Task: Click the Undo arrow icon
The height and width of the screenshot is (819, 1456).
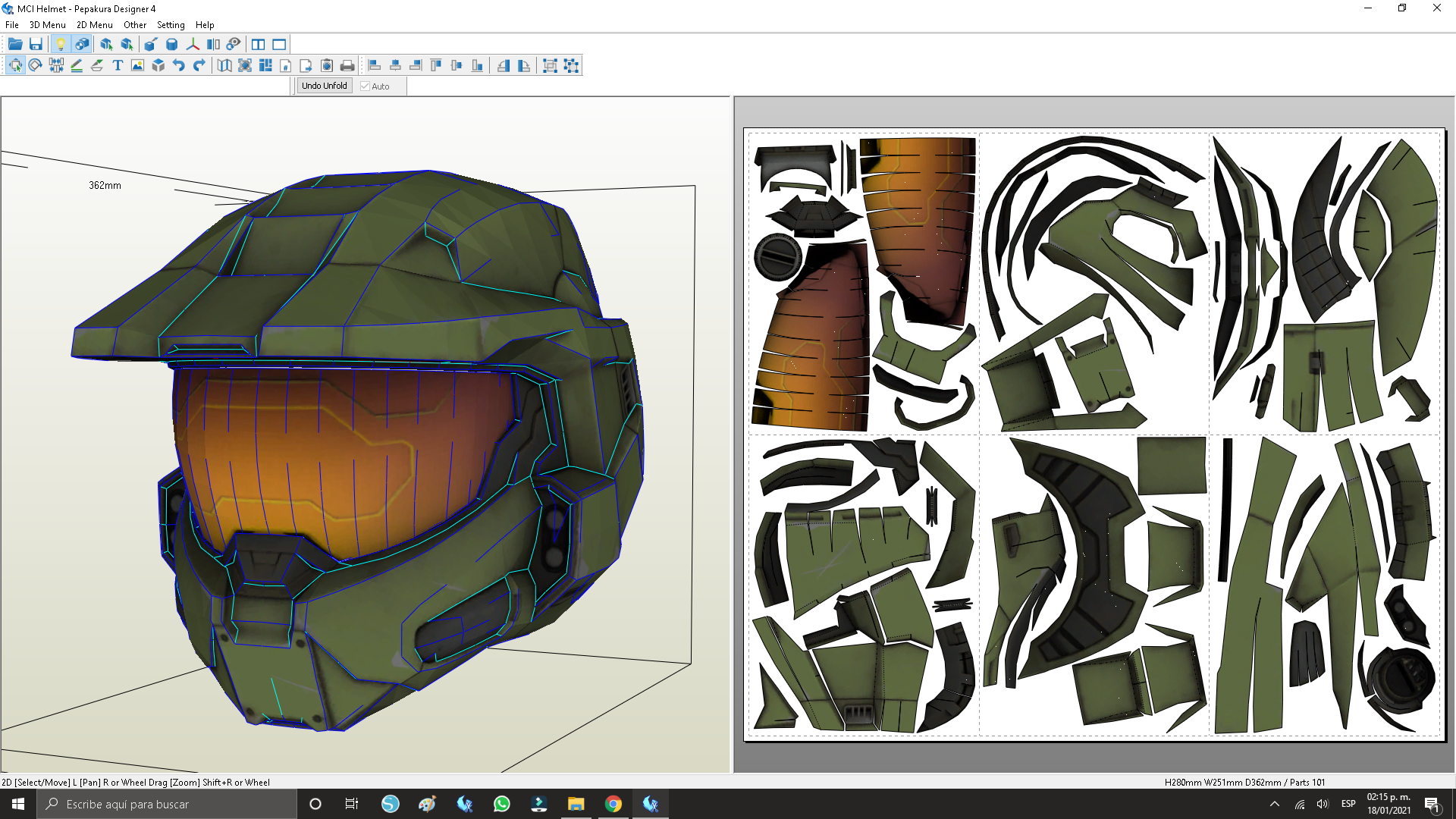Action: [x=178, y=66]
